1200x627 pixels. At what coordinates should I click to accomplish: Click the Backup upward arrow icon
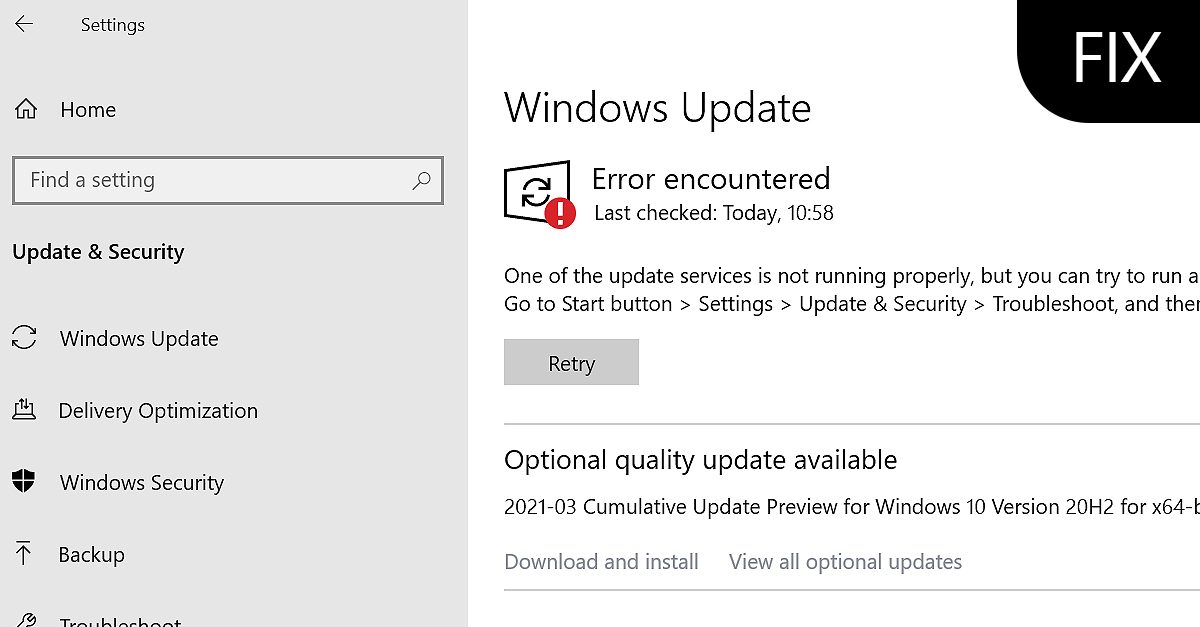24,554
